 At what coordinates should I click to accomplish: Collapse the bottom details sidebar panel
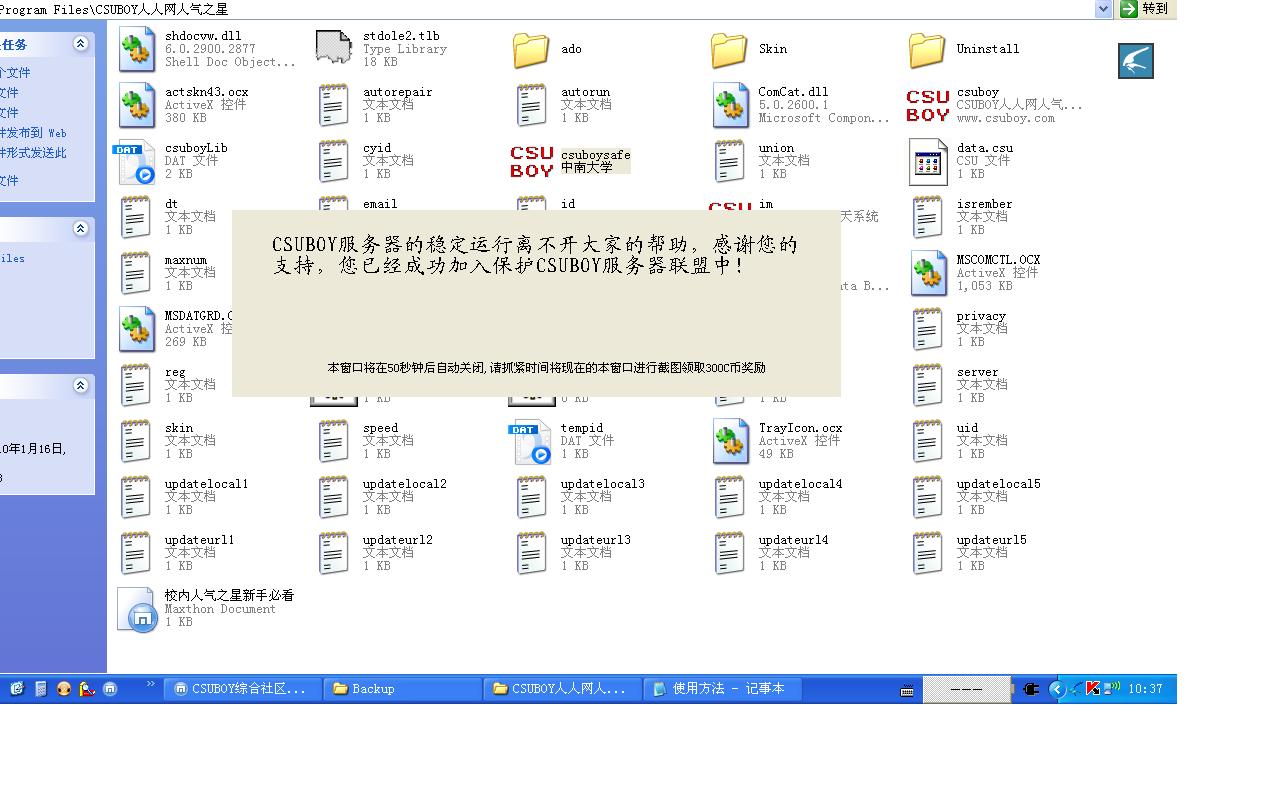80,386
